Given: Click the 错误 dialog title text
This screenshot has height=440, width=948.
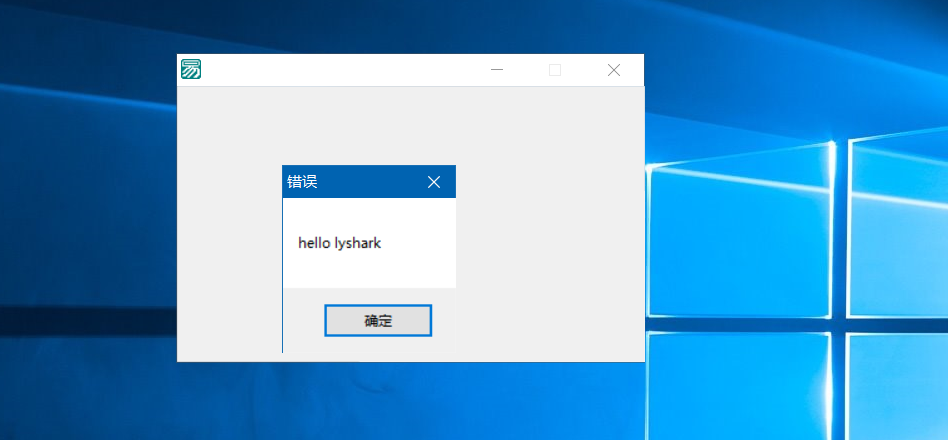Looking at the screenshot, I should point(302,182).
